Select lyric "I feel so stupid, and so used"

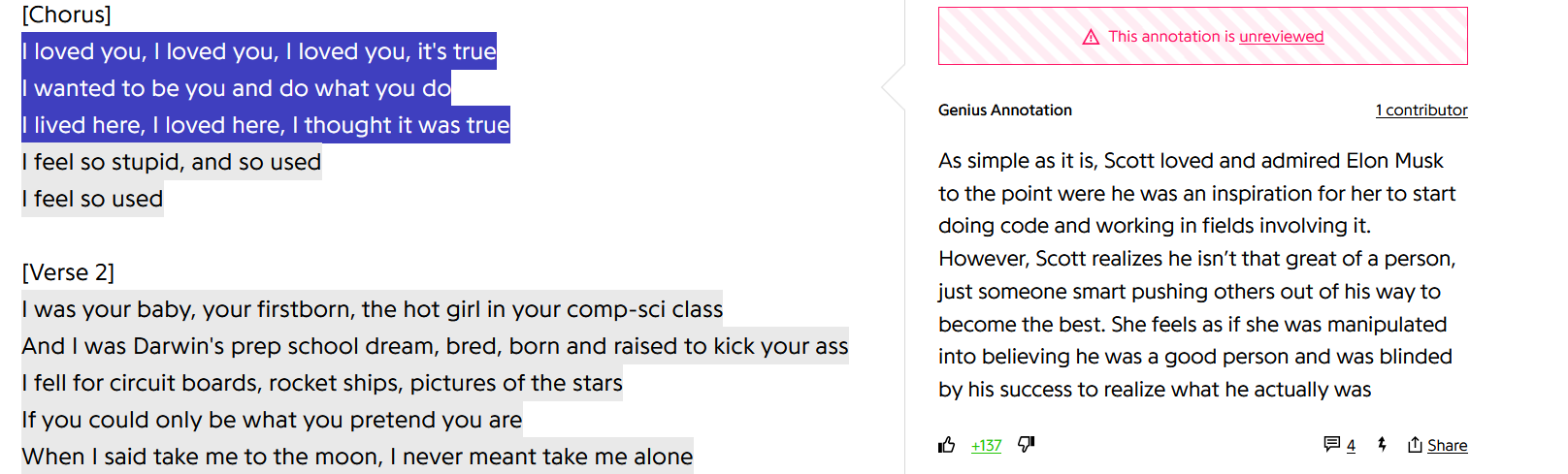pyautogui.click(x=172, y=162)
